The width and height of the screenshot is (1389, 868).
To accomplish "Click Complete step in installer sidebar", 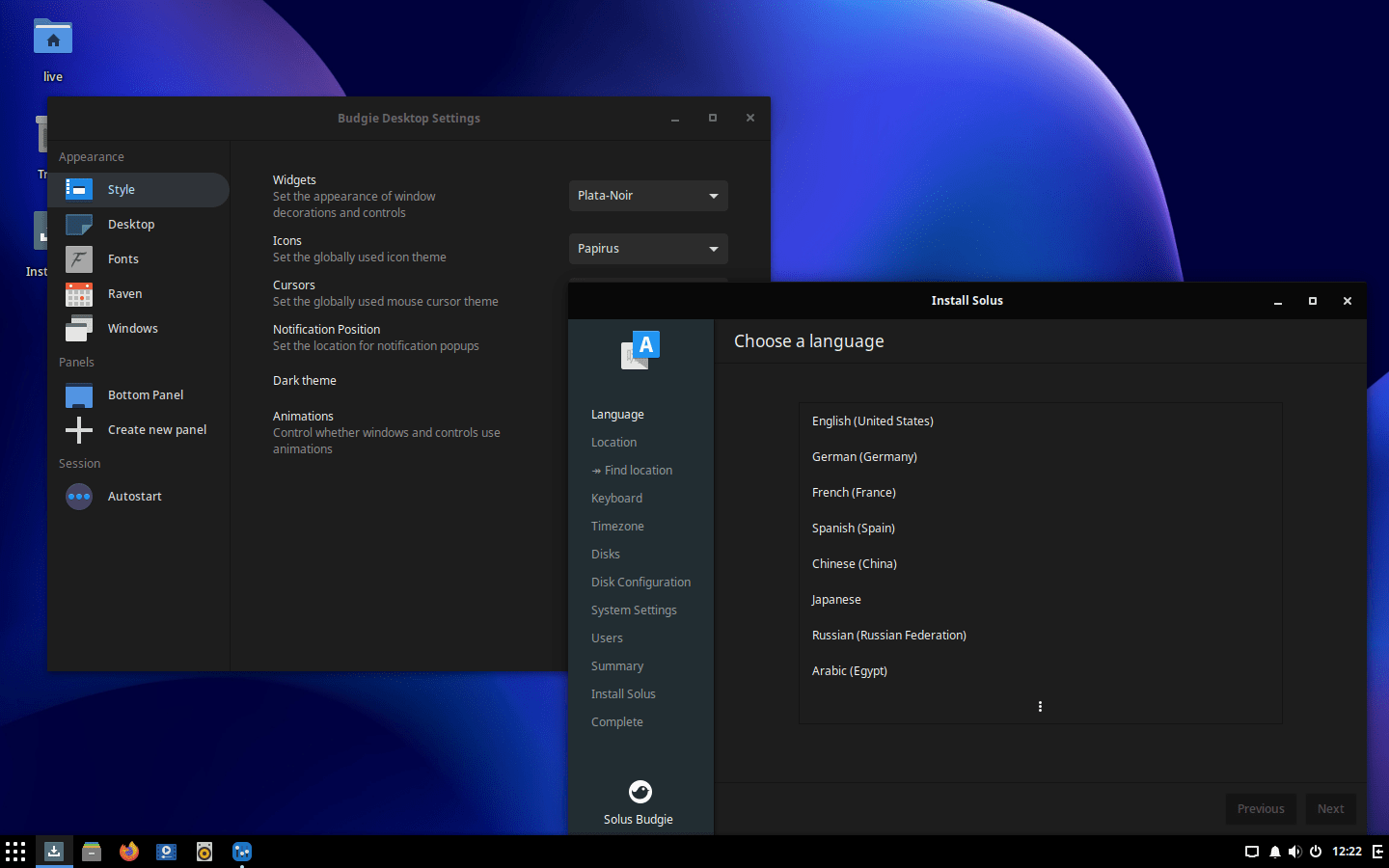I will (x=617, y=722).
